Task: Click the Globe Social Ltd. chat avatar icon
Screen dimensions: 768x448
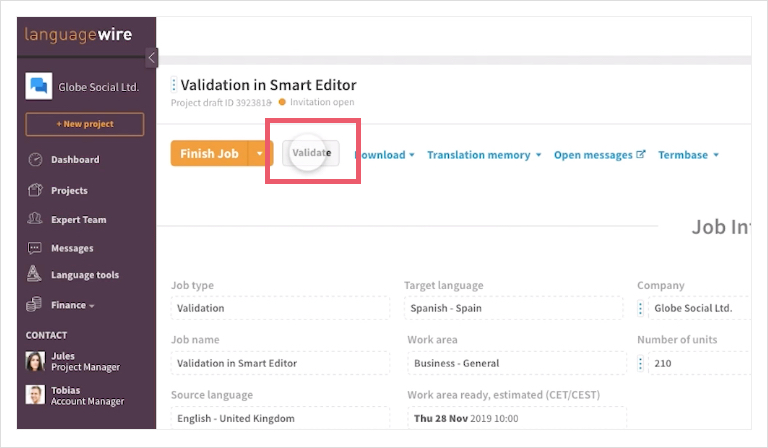Action: [38, 87]
